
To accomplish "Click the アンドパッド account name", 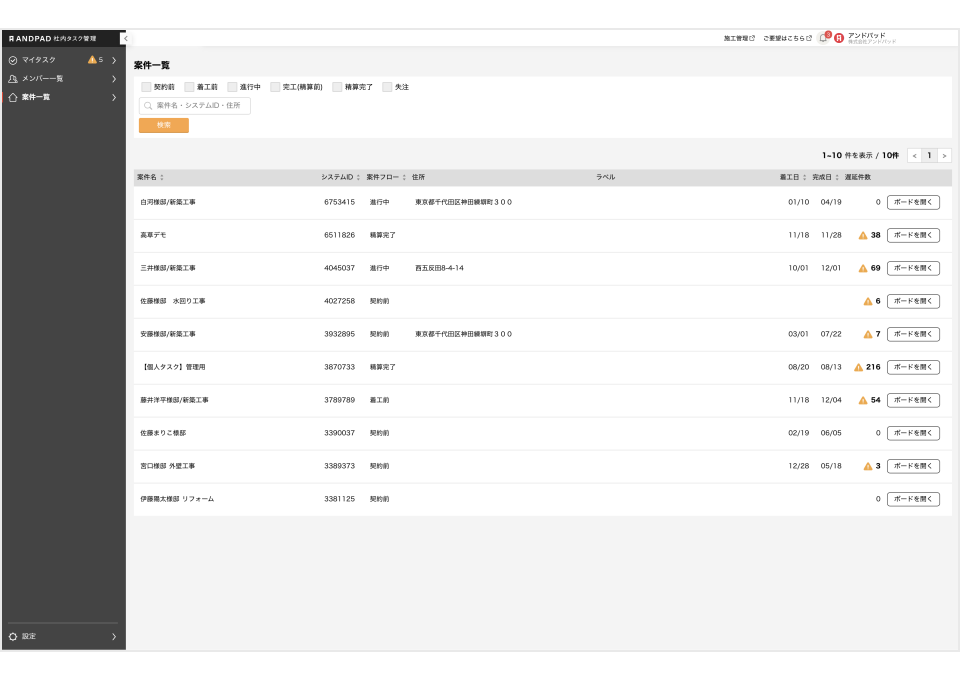I will pyautogui.click(x=866, y=35).
